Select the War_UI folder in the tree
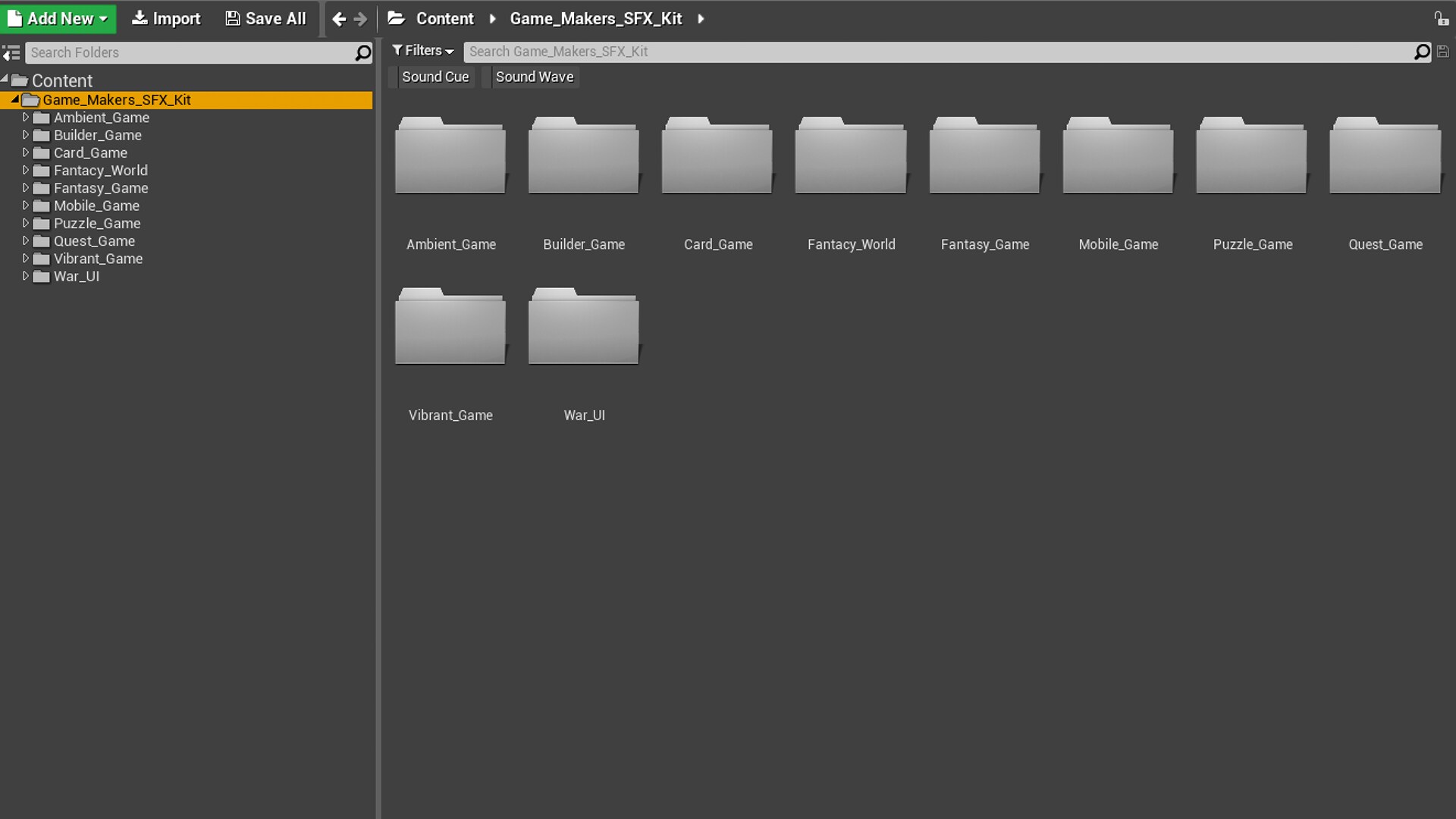This screenshot has height=819, width=1456. (x=78, y=276)
